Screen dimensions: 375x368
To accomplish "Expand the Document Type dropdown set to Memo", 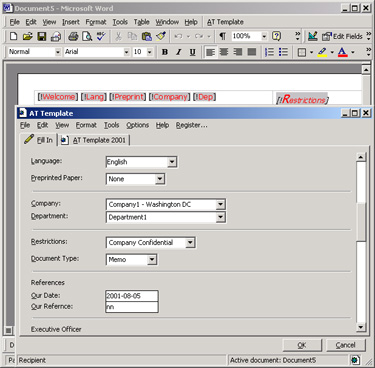I will tap(152, 259).
